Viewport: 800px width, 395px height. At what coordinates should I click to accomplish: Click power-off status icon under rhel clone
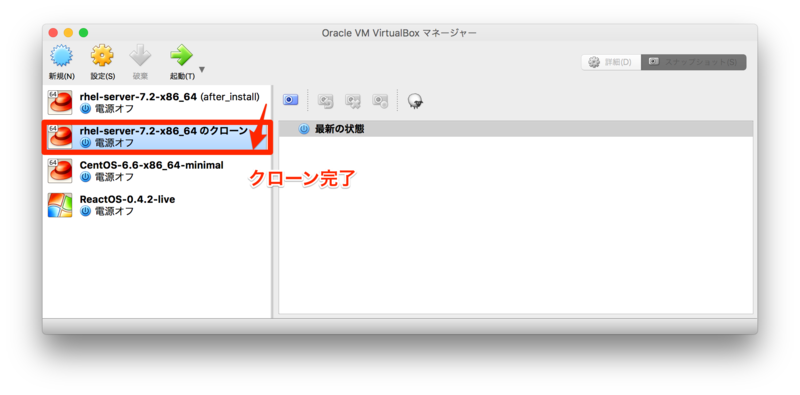(x=85, y=143)
